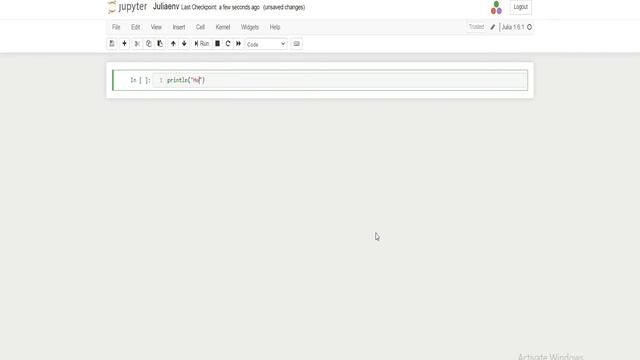Viewport: 640px width, 360px height.
Task: Copy selected cells icon
Action: tap(149, 44)
